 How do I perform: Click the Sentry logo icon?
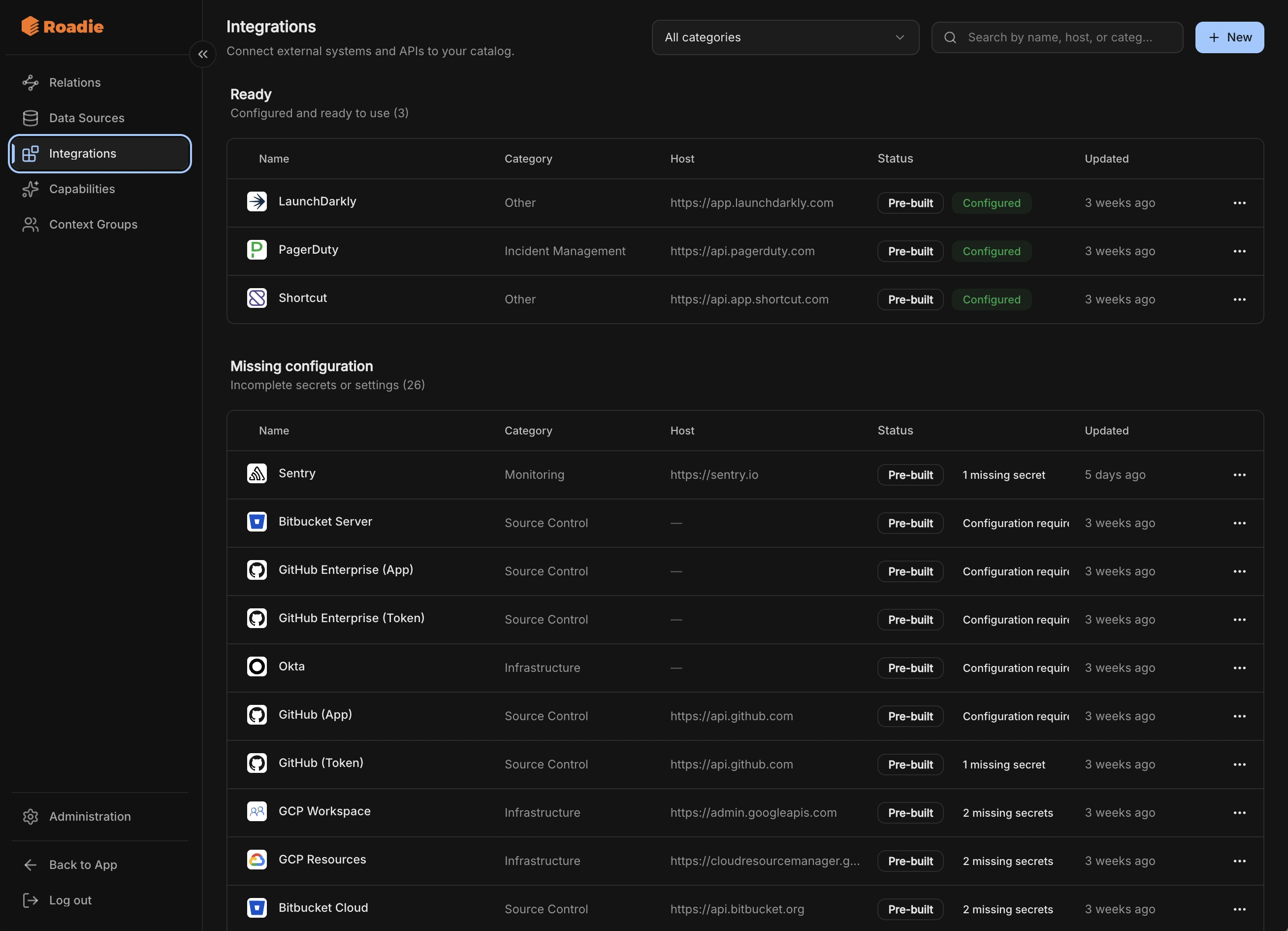[x=257, y=473]
